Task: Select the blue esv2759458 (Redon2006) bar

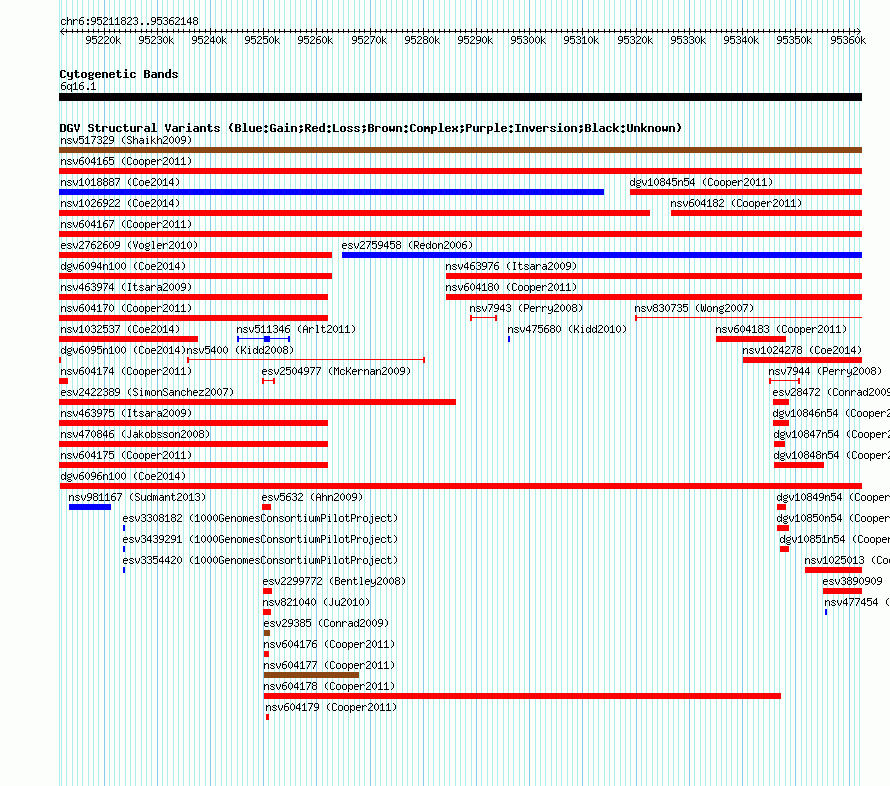Action: pos(602,255)
